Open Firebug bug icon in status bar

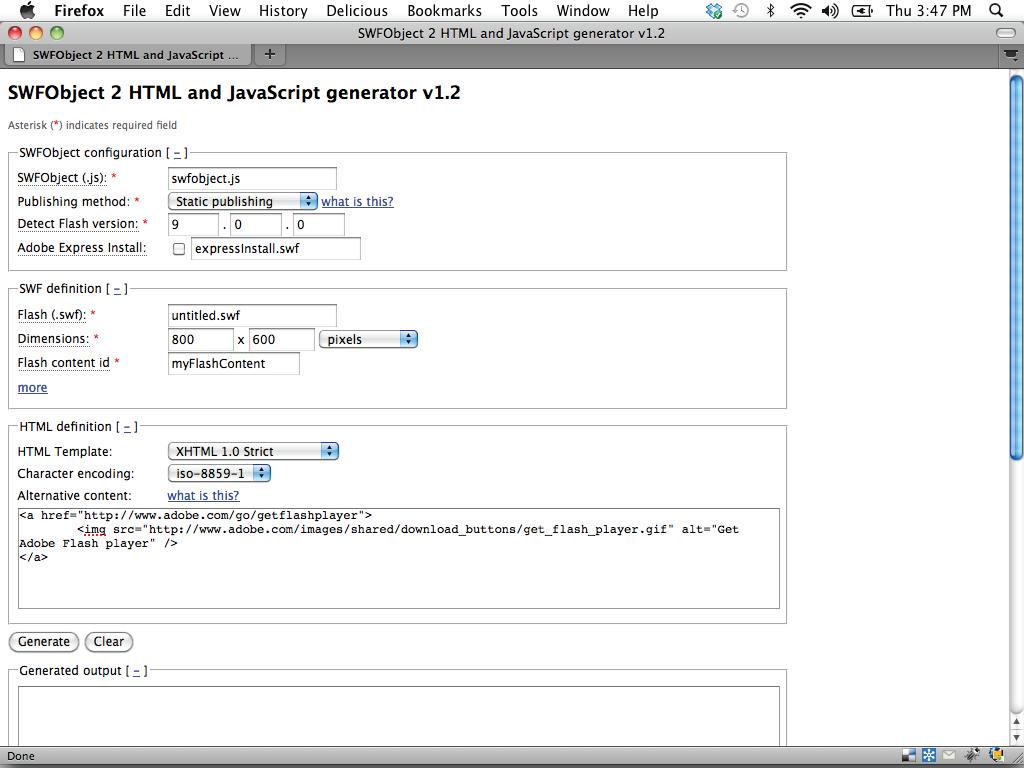pos(972,755)
